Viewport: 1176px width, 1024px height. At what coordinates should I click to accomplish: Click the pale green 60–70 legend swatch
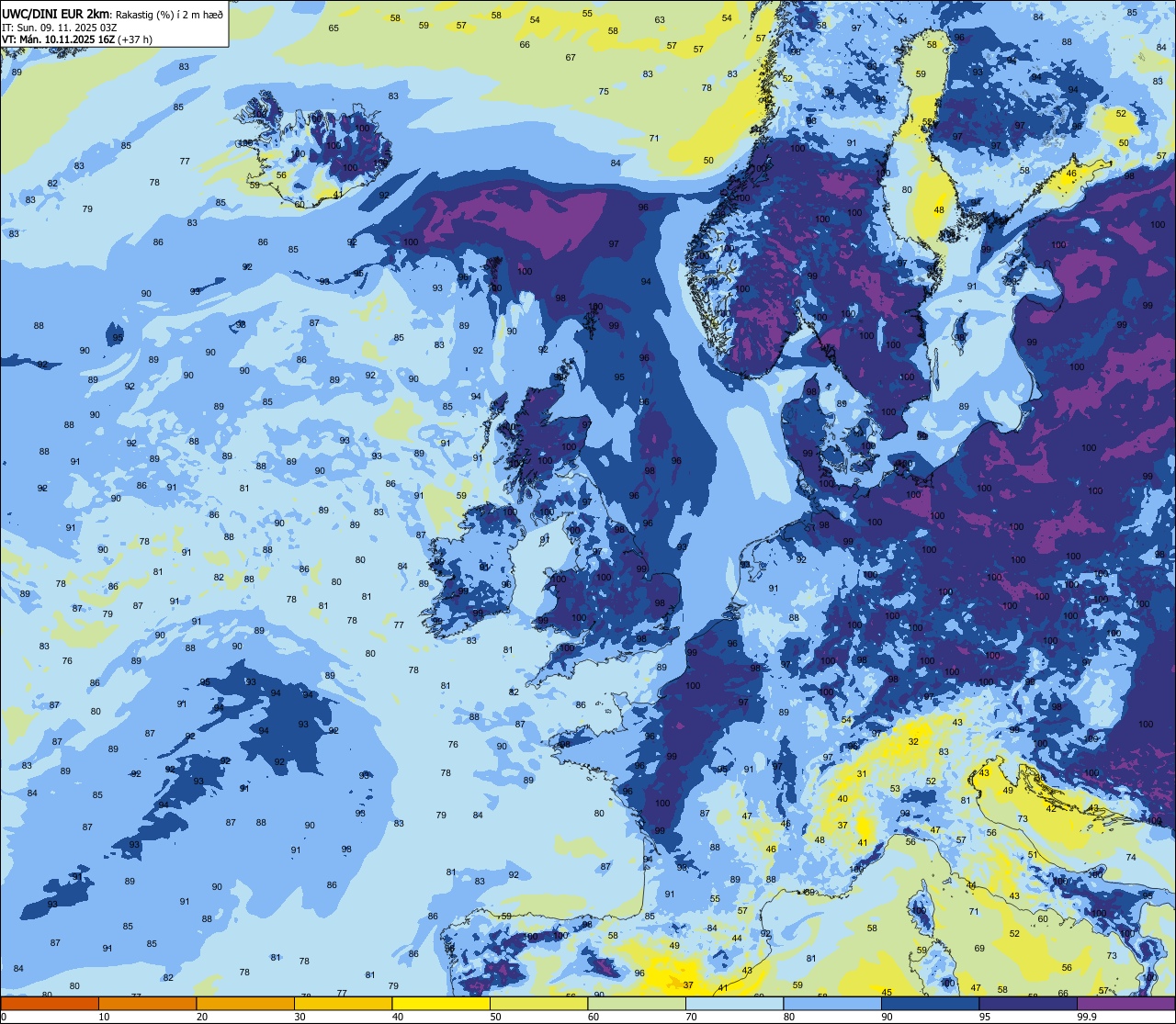tap(637, 1003)
